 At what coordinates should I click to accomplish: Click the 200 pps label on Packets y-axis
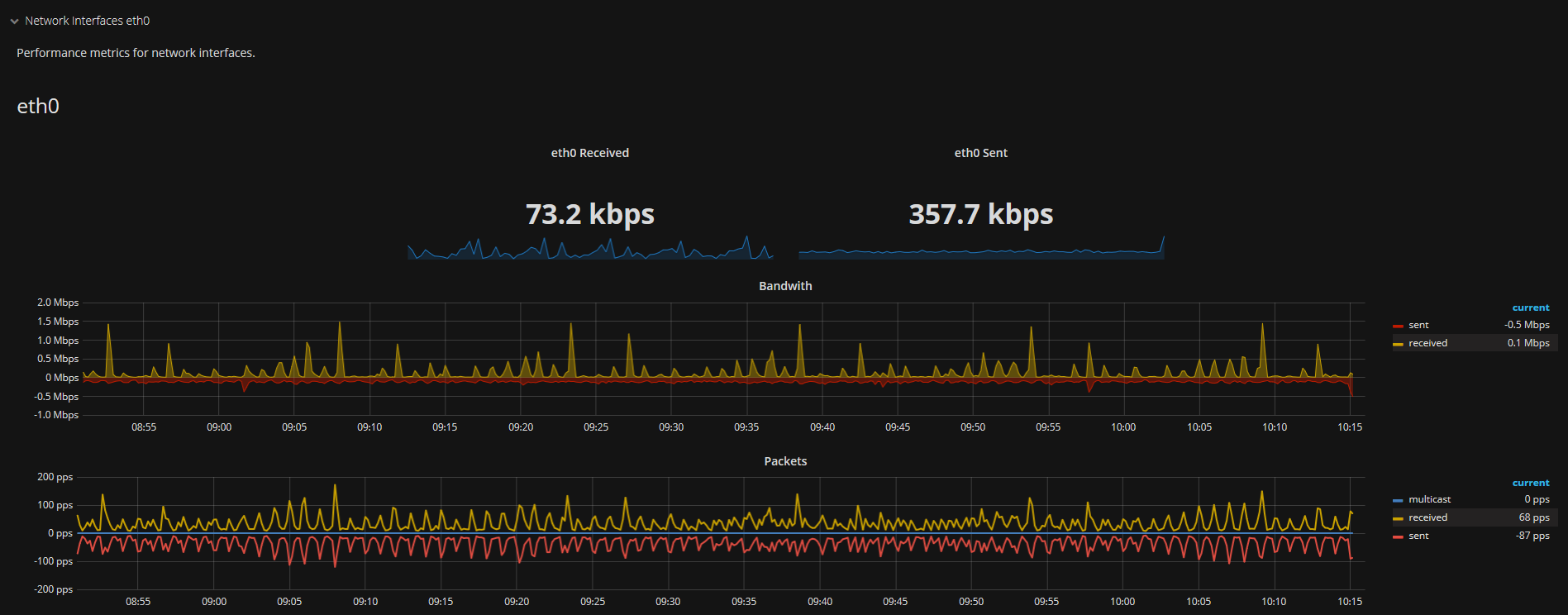click(55, 477)
